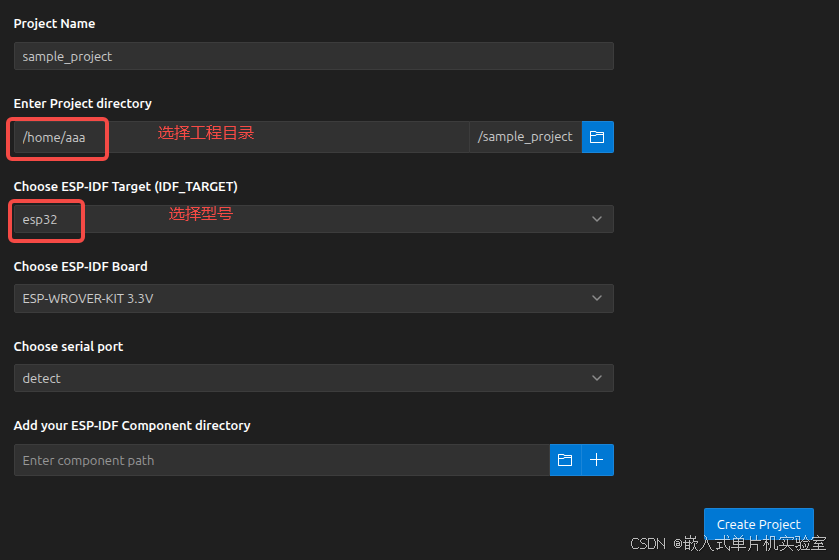Focus the Project Name field sample_project
This screenshot has height=560, width=839.
pyautogui.click(x=314, y=56)
